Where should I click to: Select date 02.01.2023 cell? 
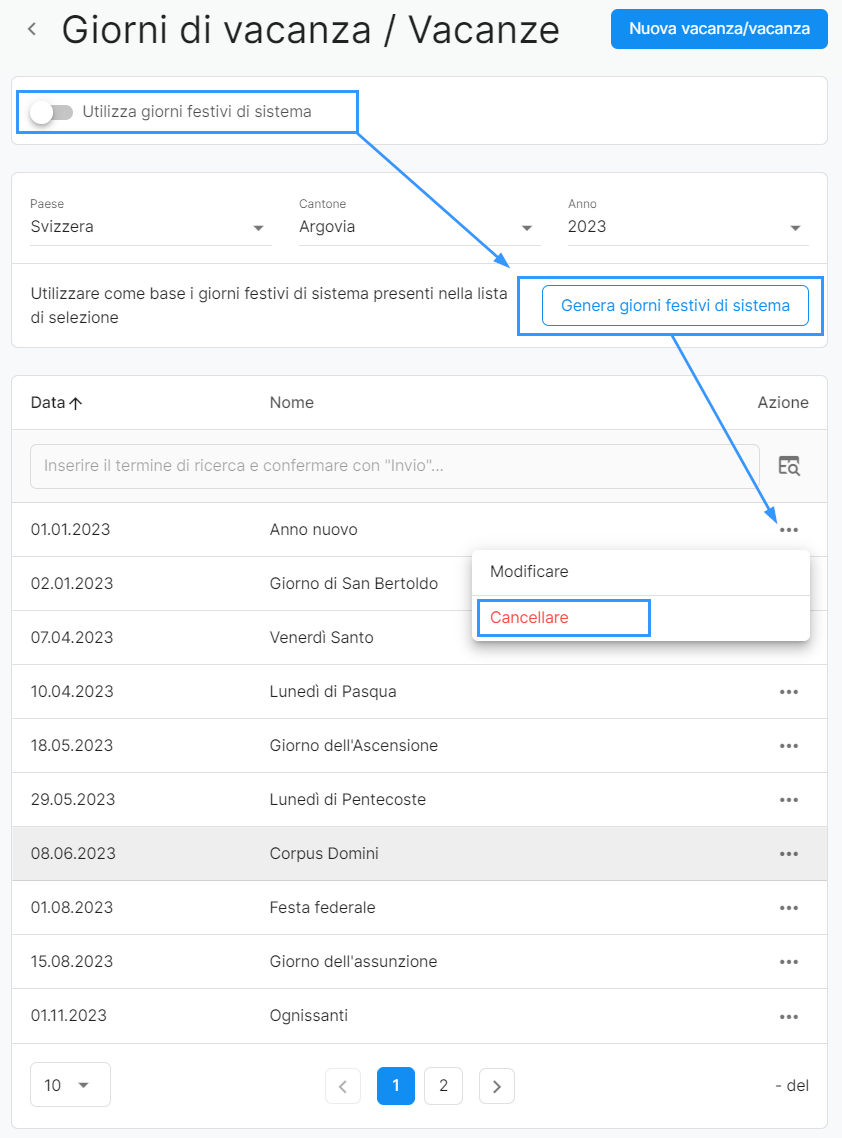point(72,584)
